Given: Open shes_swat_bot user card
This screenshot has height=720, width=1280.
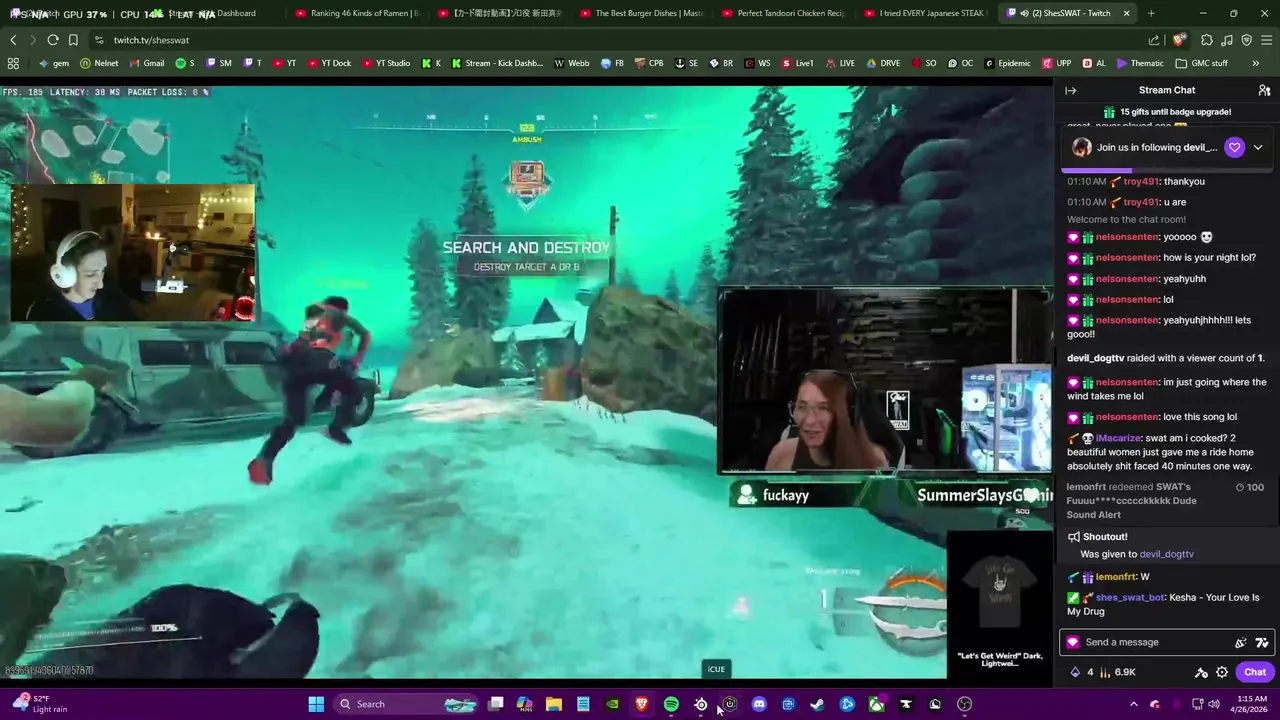Looking at the screenshot, I should point(1130,597).
